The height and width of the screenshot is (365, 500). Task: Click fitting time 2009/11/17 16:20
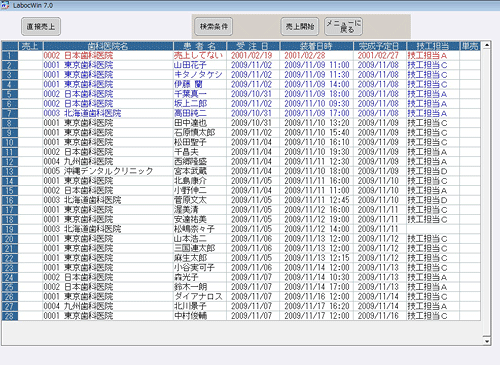click(x=317, y=307)
